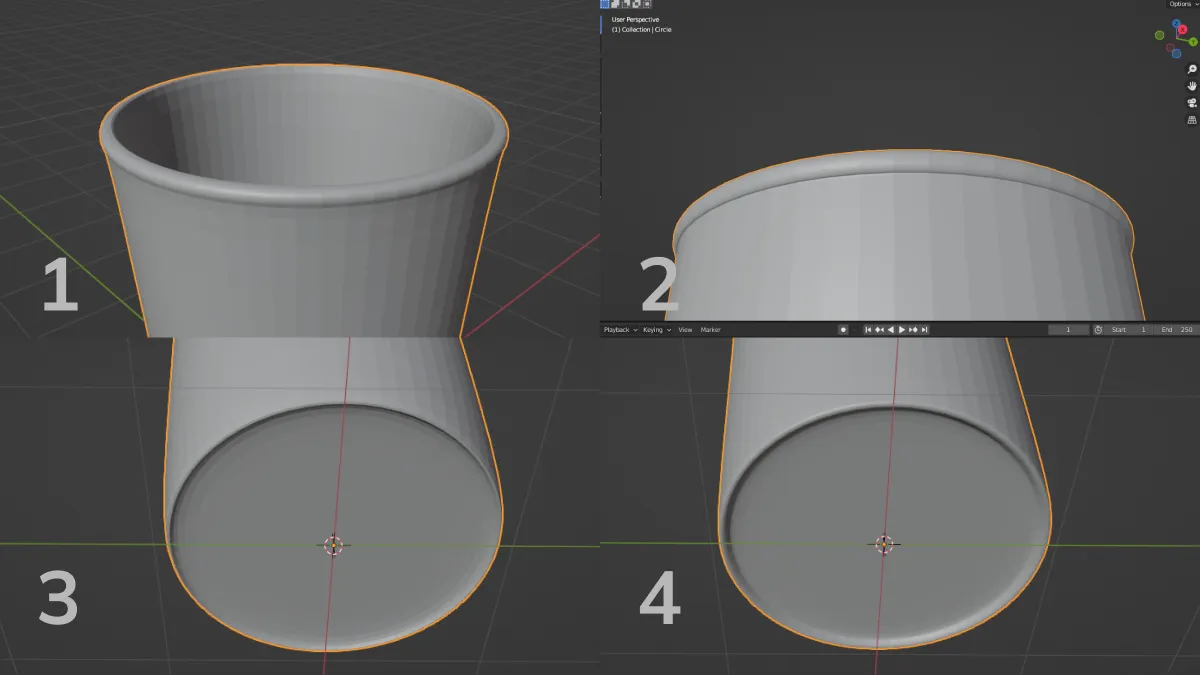Click the End frame field showing 250

tap(1176, 330)
